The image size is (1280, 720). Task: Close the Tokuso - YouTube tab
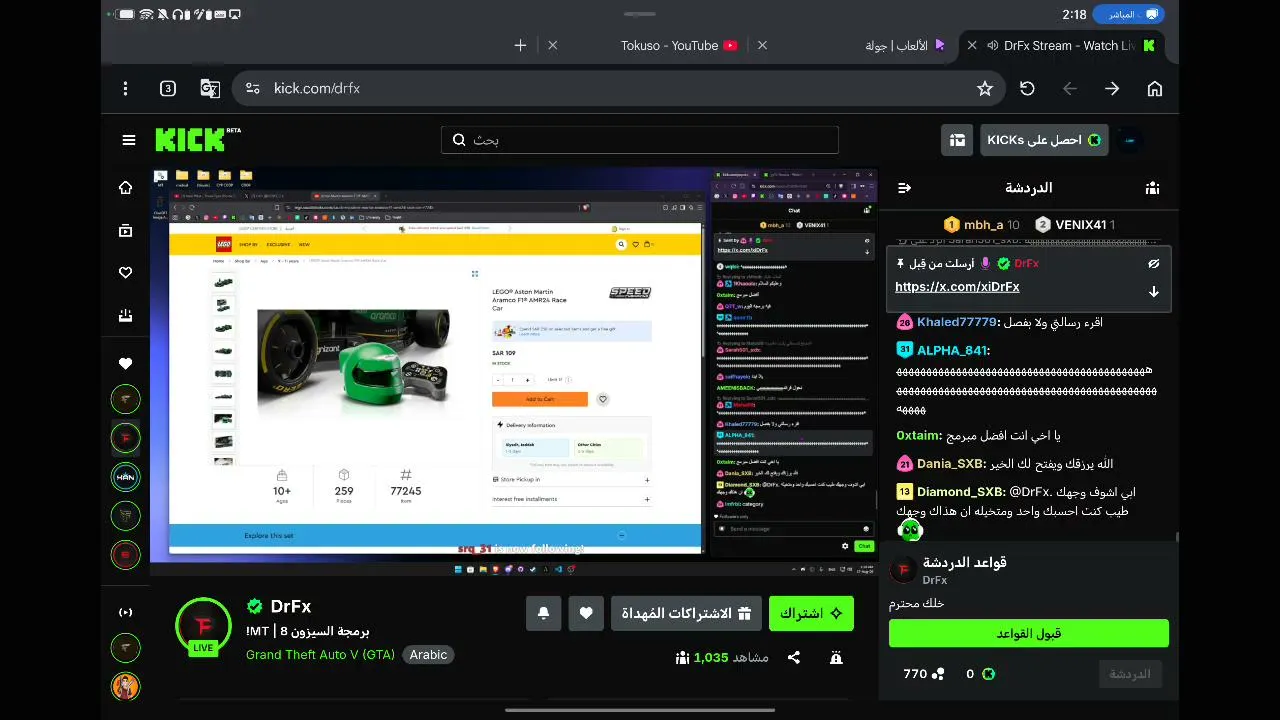tap(553, 46)
